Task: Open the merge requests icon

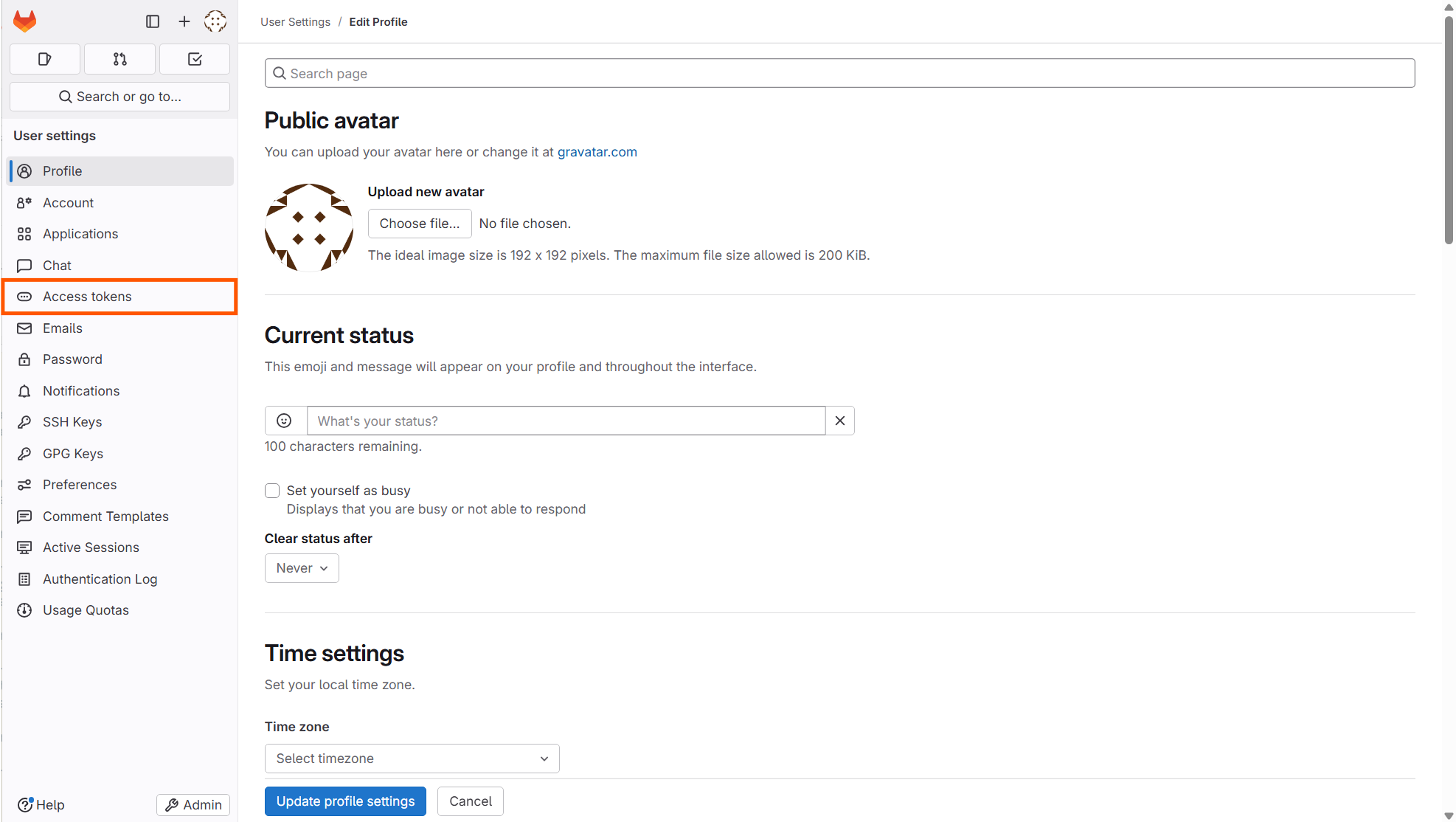Action: [x=119, y=59]
